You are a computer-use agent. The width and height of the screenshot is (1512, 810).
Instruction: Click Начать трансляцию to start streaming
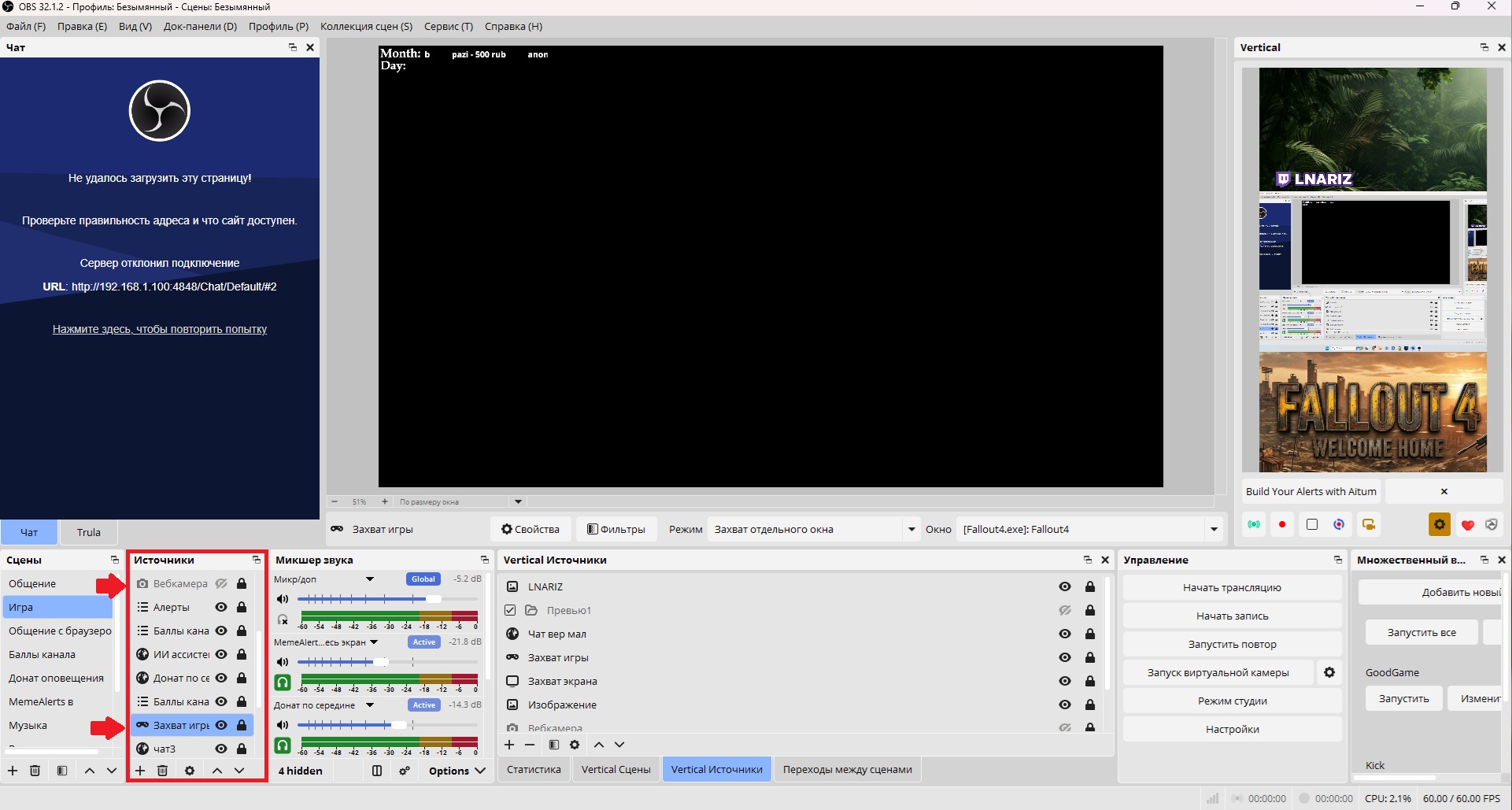(x=1232, y=587)
